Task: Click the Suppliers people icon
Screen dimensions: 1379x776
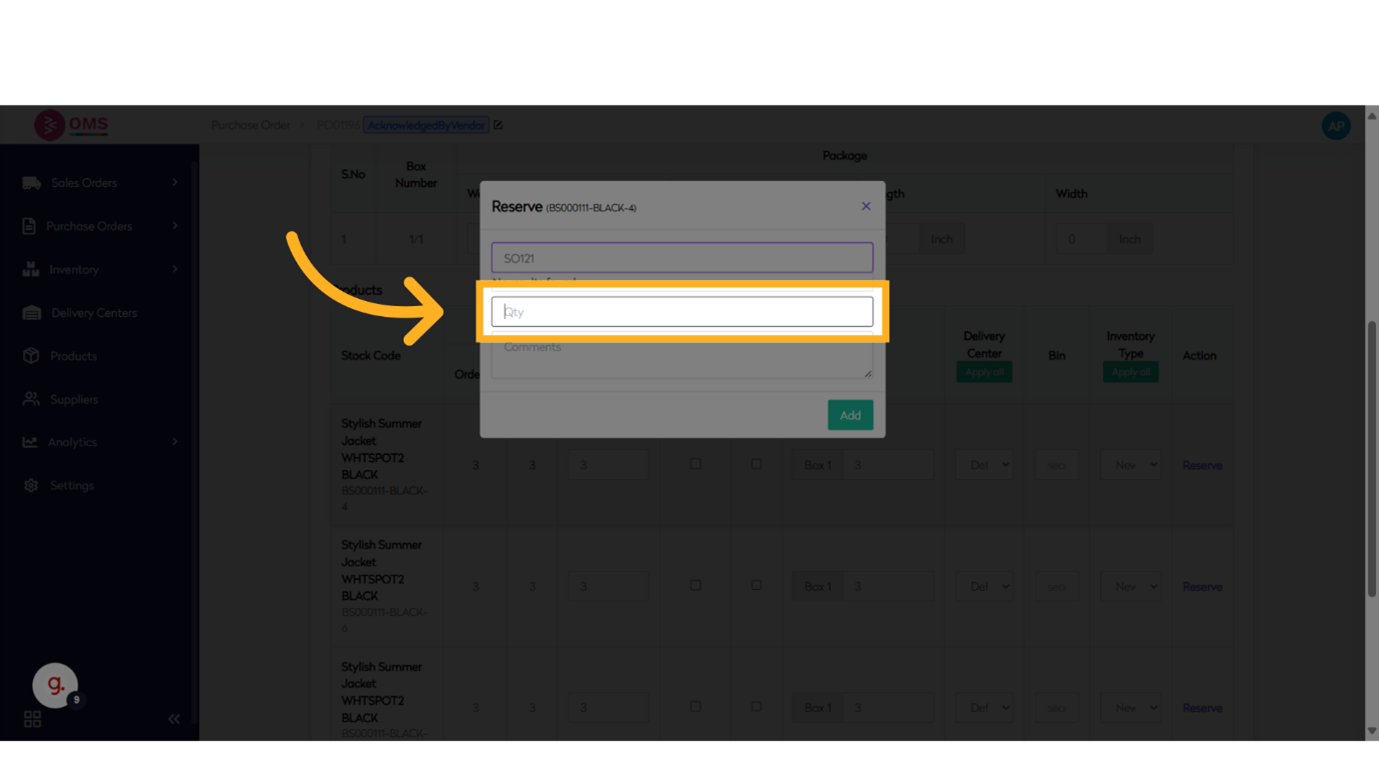Action: pyautogui.click(x=31, y=399)
